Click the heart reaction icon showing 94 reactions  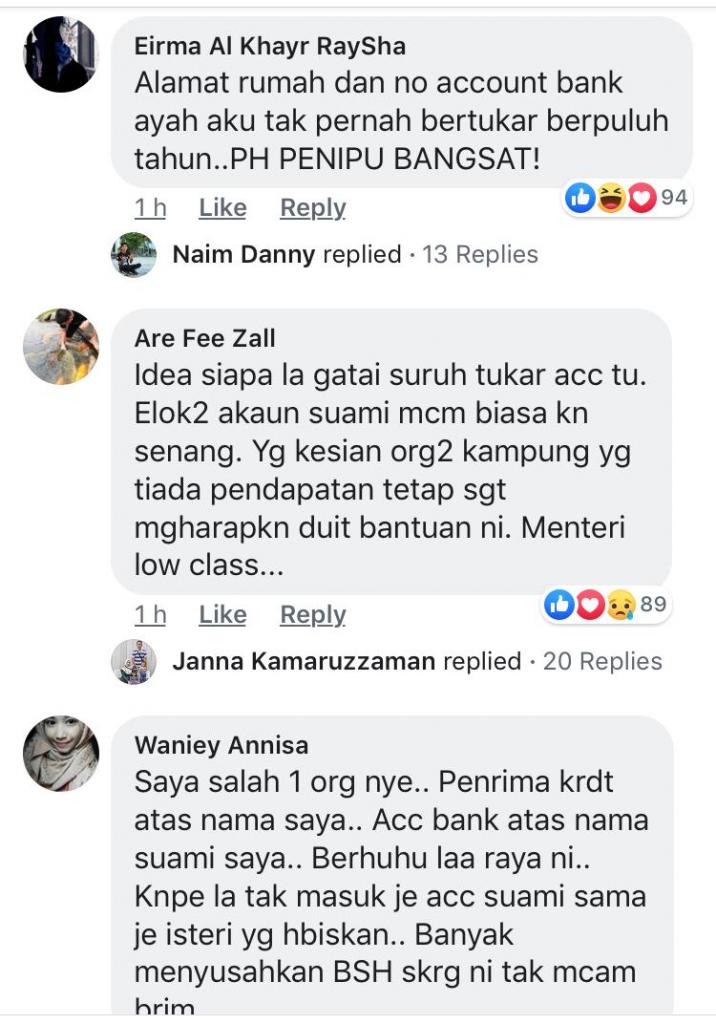pos(642,197)
